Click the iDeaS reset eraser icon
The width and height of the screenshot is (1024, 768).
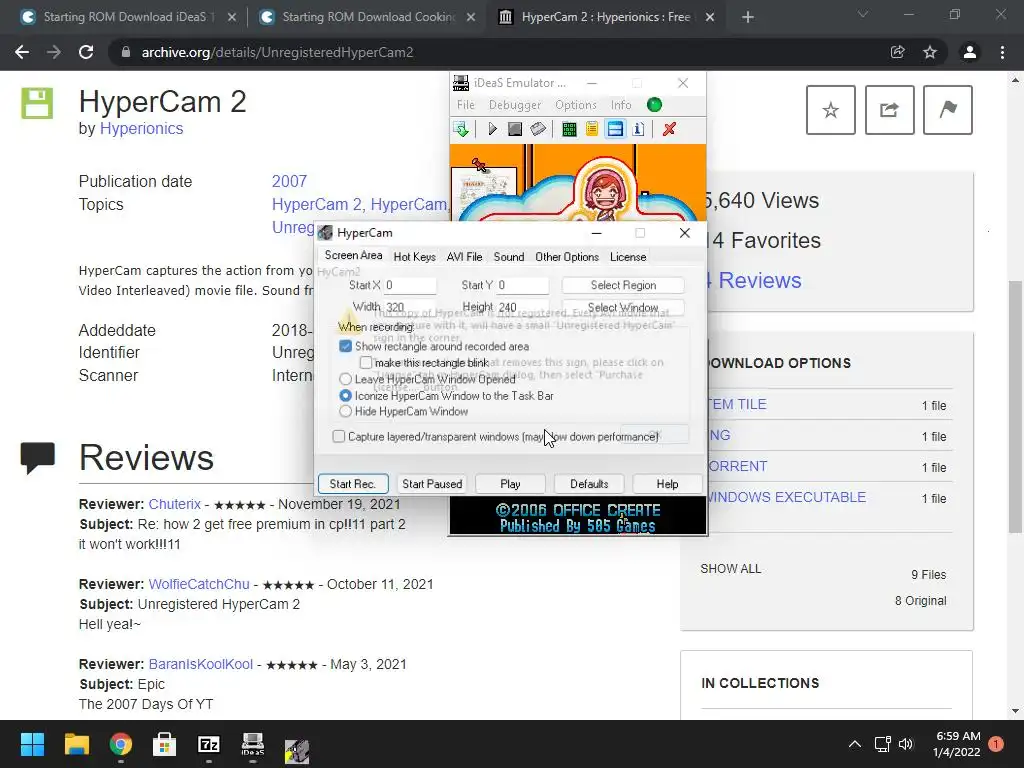[x=538, y=129]
